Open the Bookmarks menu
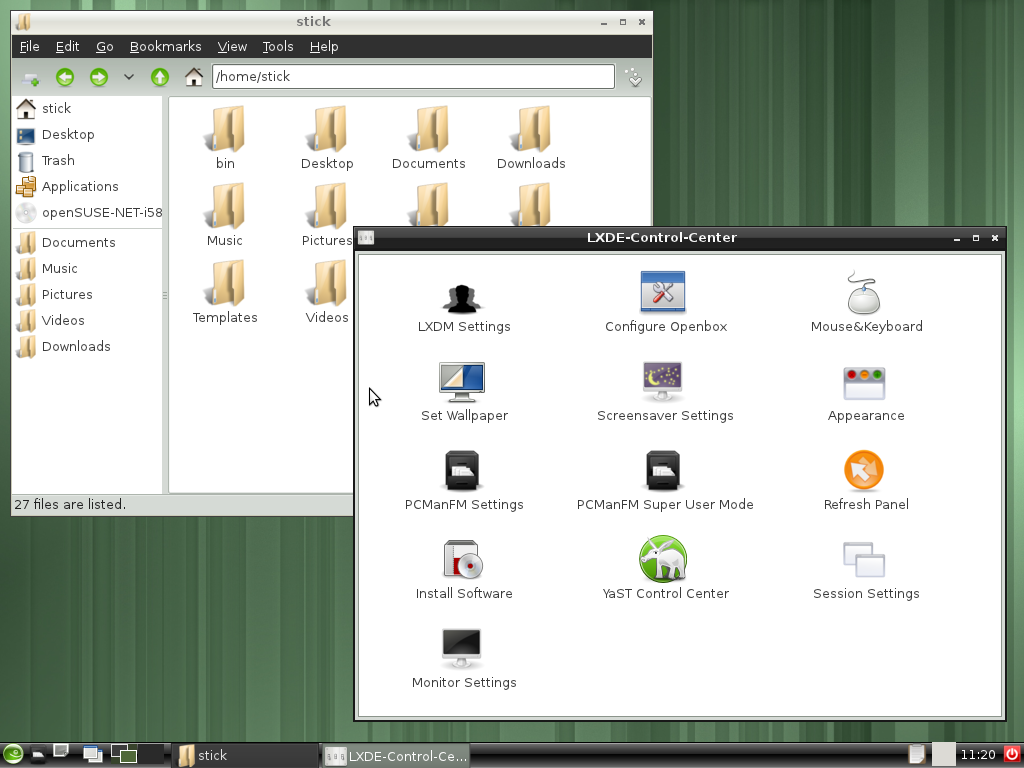 165,47
